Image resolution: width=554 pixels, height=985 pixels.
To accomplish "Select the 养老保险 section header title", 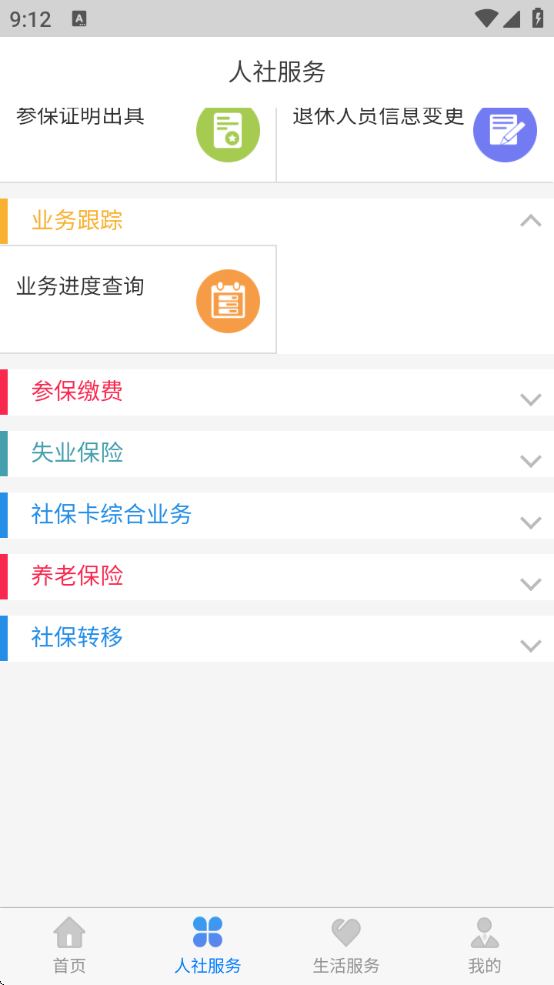I will [x=77, y=576].
